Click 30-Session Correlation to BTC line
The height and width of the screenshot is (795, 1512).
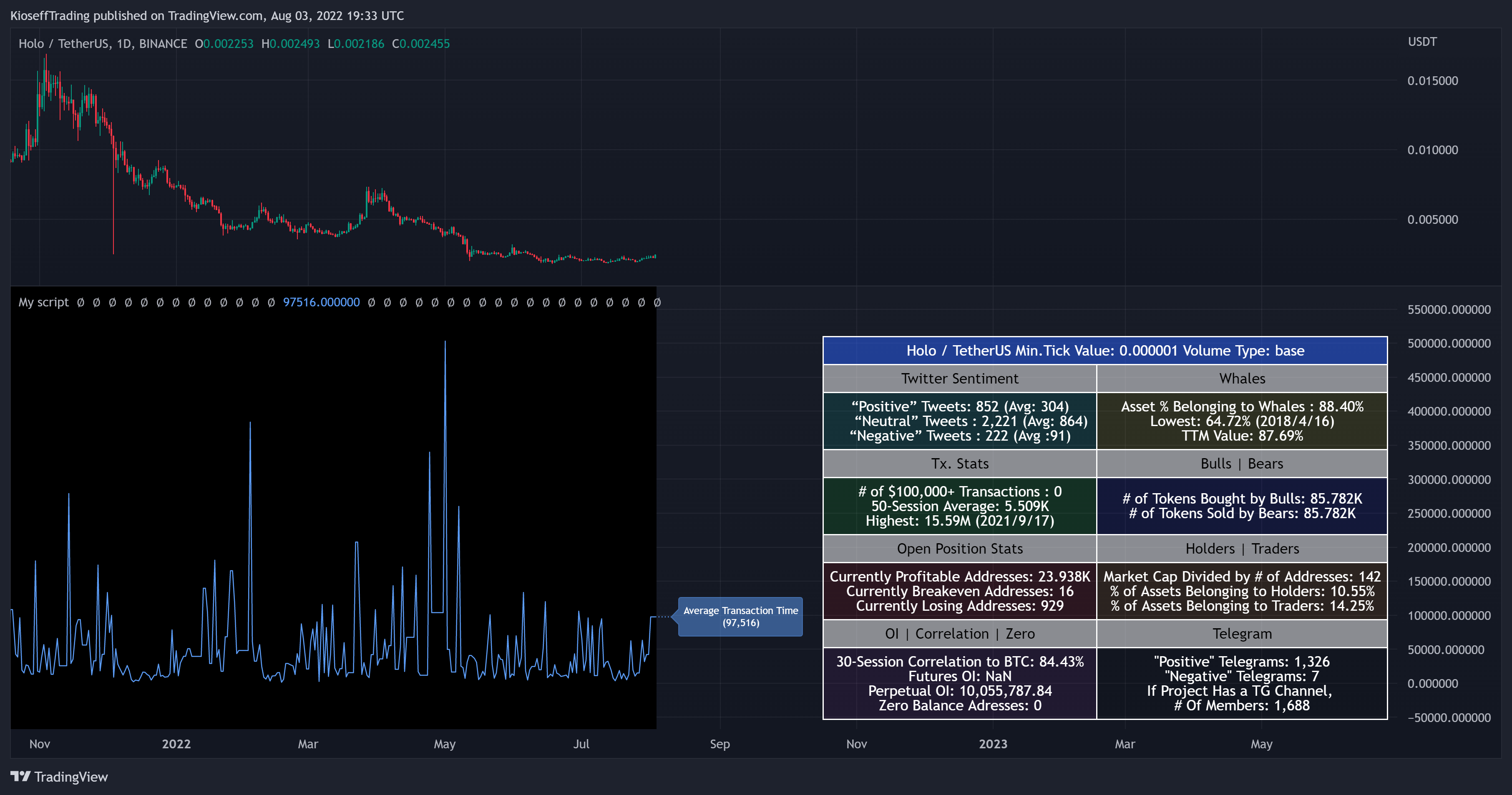pyautogui.click(x=960, y=662)
